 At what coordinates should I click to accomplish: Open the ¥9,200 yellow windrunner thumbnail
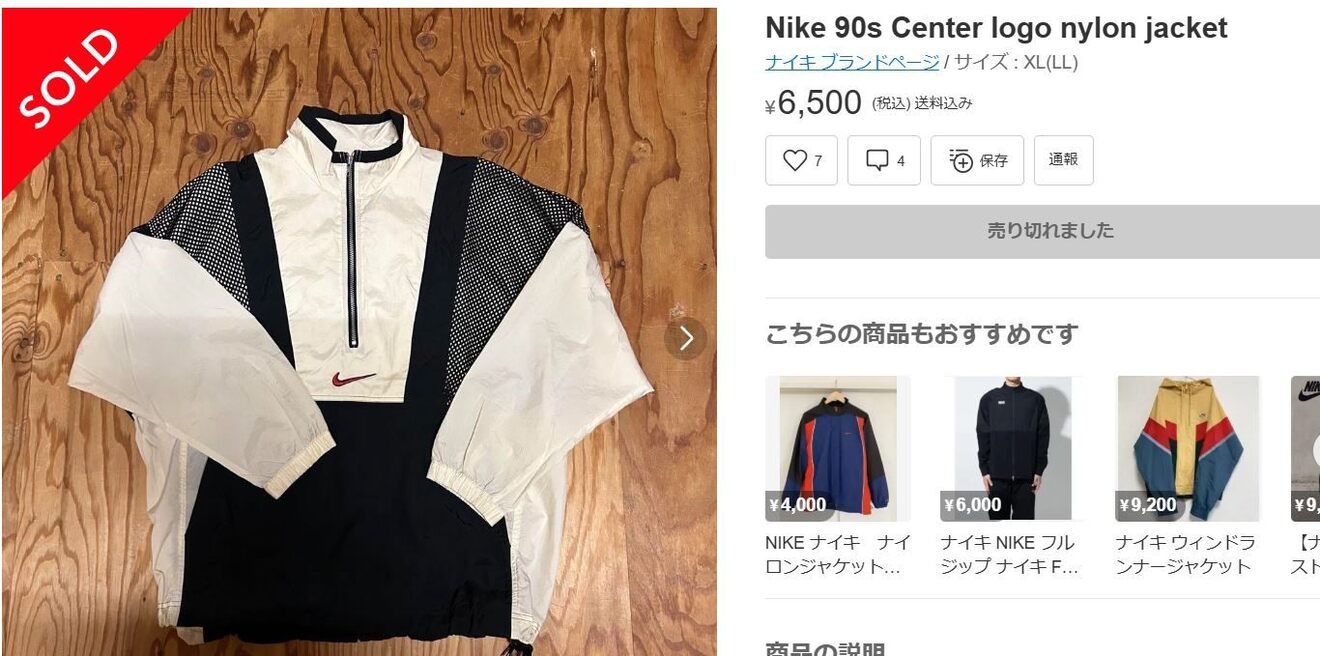coord(1188,448)
